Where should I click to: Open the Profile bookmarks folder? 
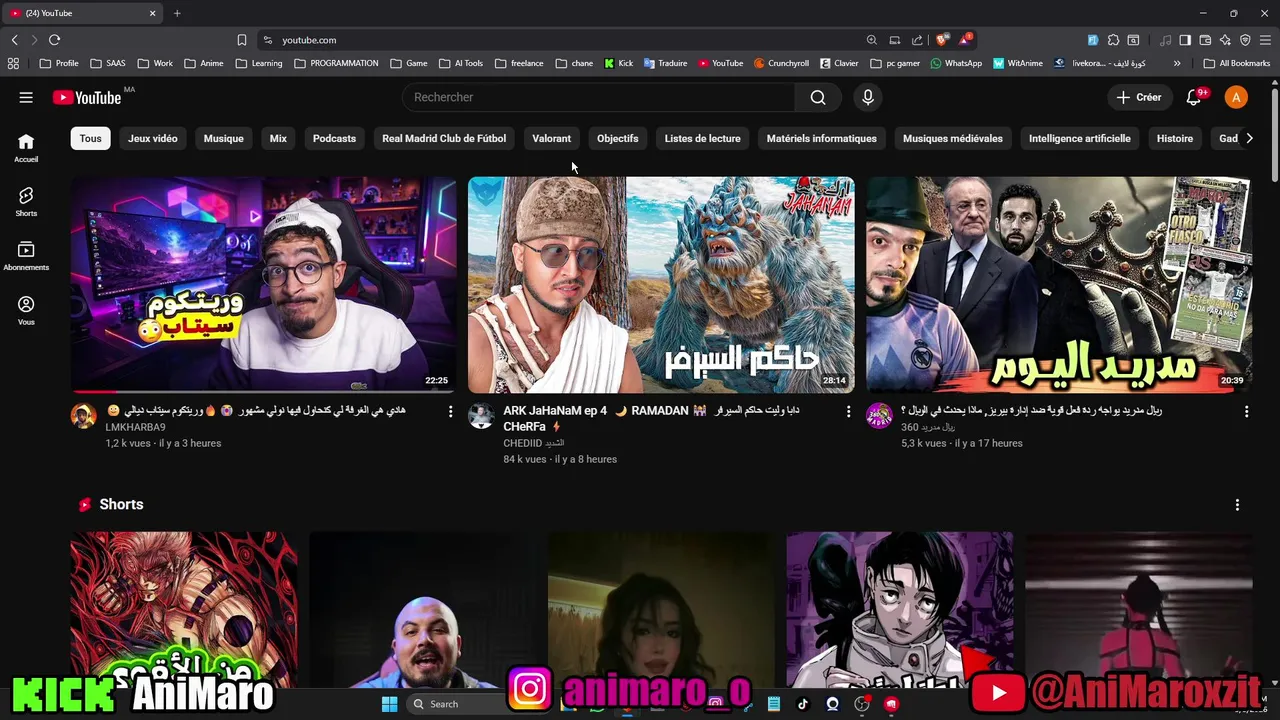pos(59,63)
